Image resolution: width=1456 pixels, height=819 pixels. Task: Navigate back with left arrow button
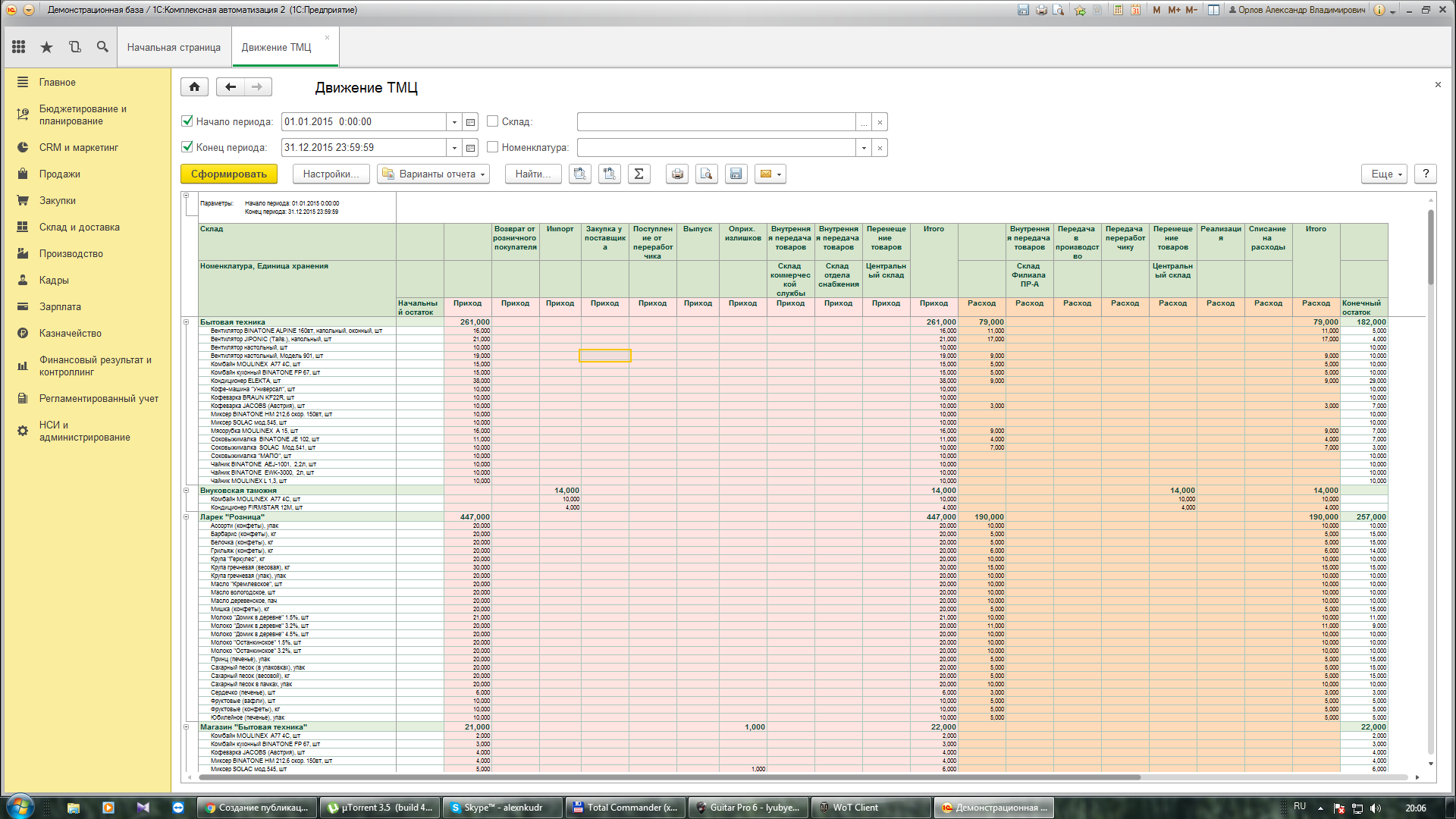tap(231, 87)
